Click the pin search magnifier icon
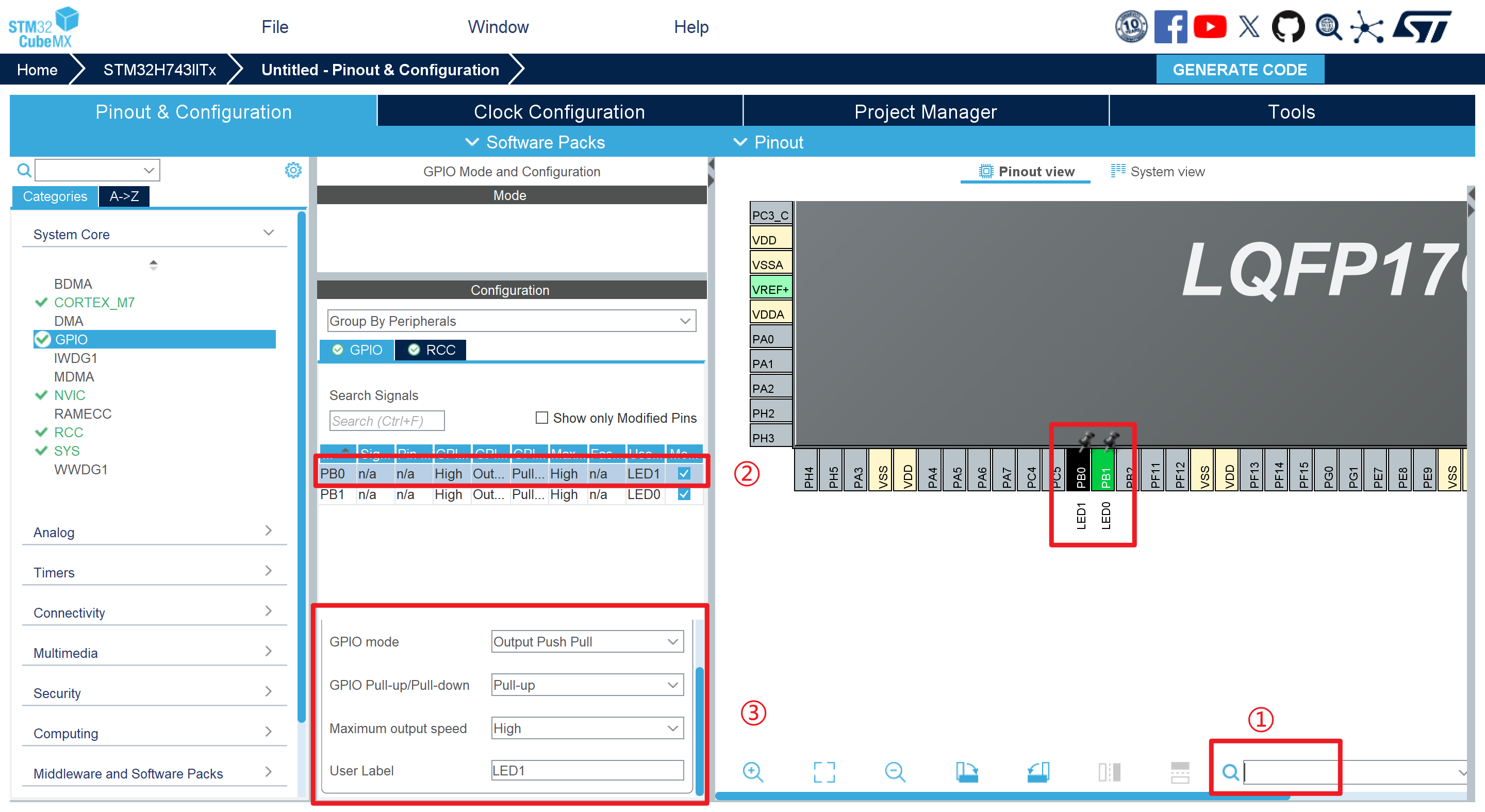Screen dimensions: 1485x812 pyautogui.click(x=1230, y=772)
